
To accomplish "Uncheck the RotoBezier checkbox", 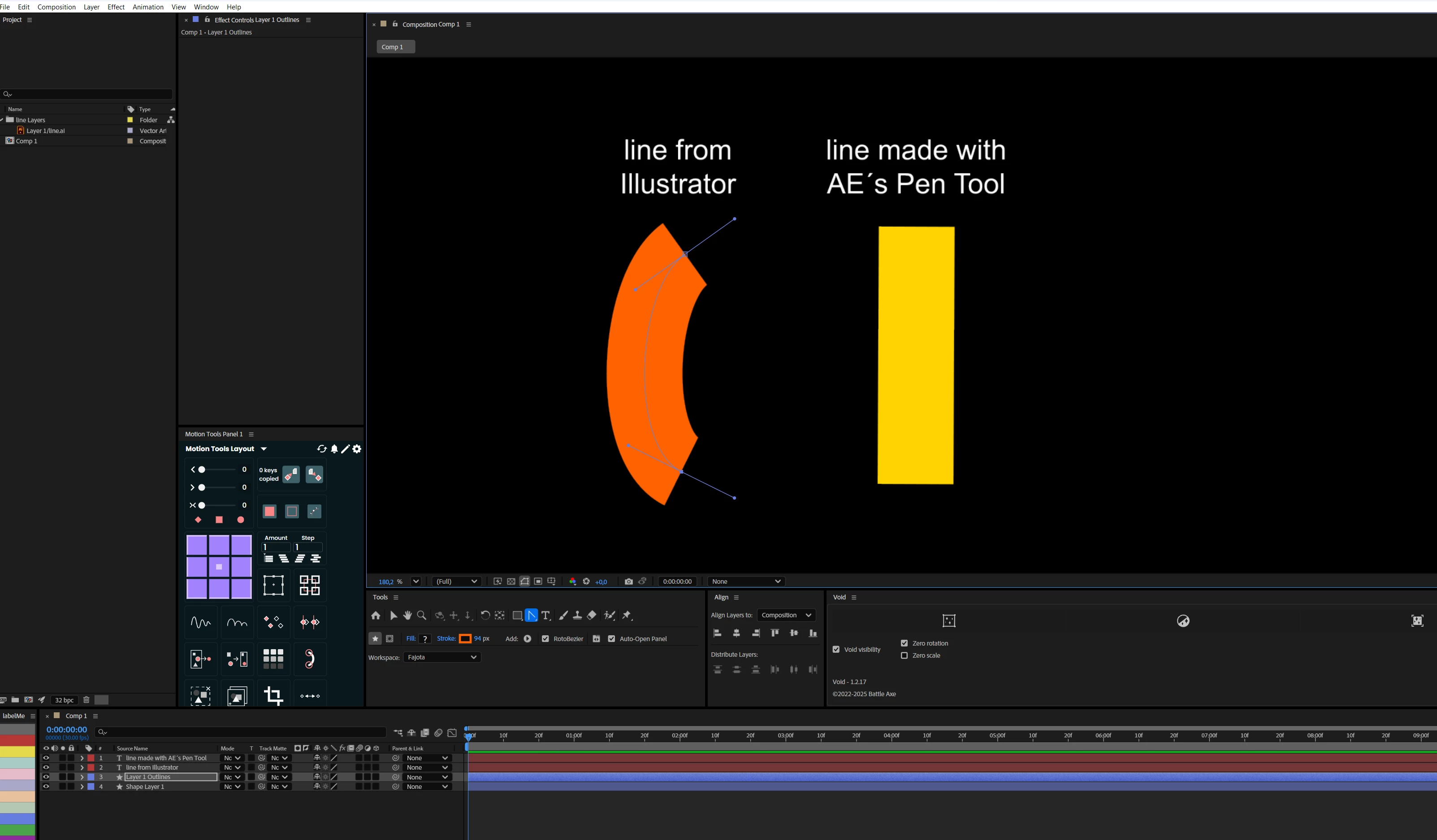I will (x=545, y=639).
